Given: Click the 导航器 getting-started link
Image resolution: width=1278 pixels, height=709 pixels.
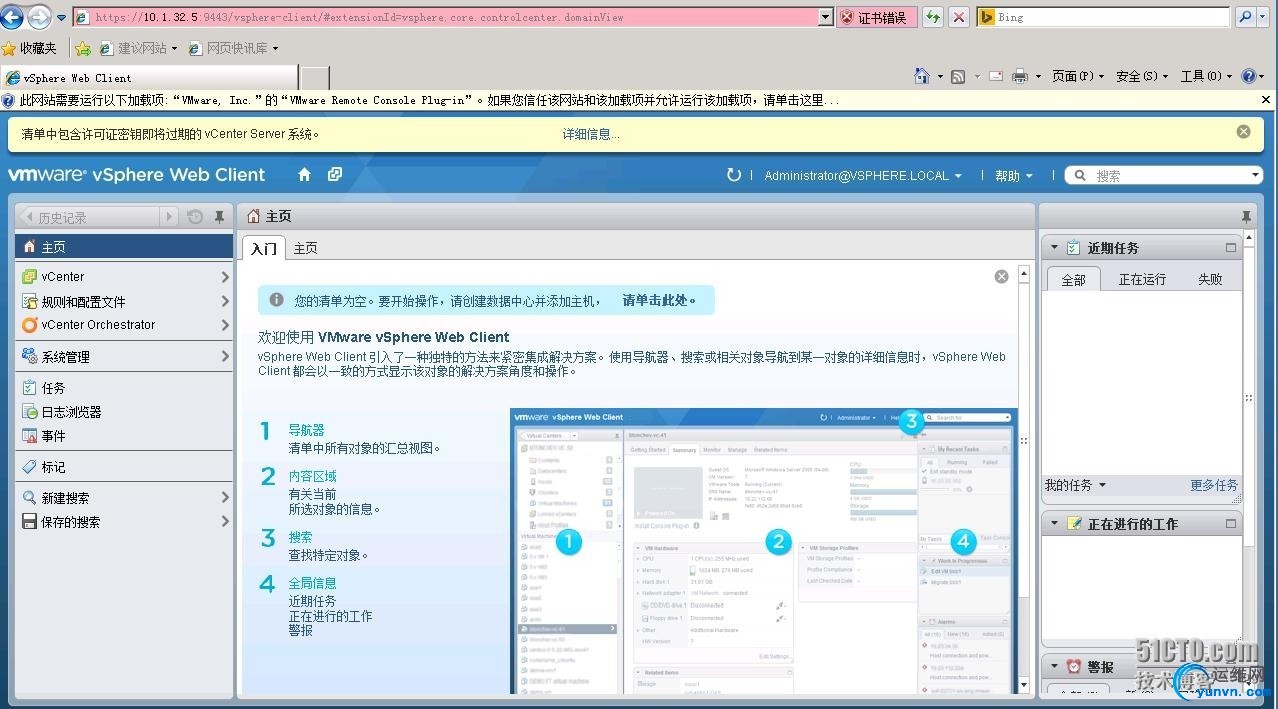Looking at the screenshot, I should (306, 430).
